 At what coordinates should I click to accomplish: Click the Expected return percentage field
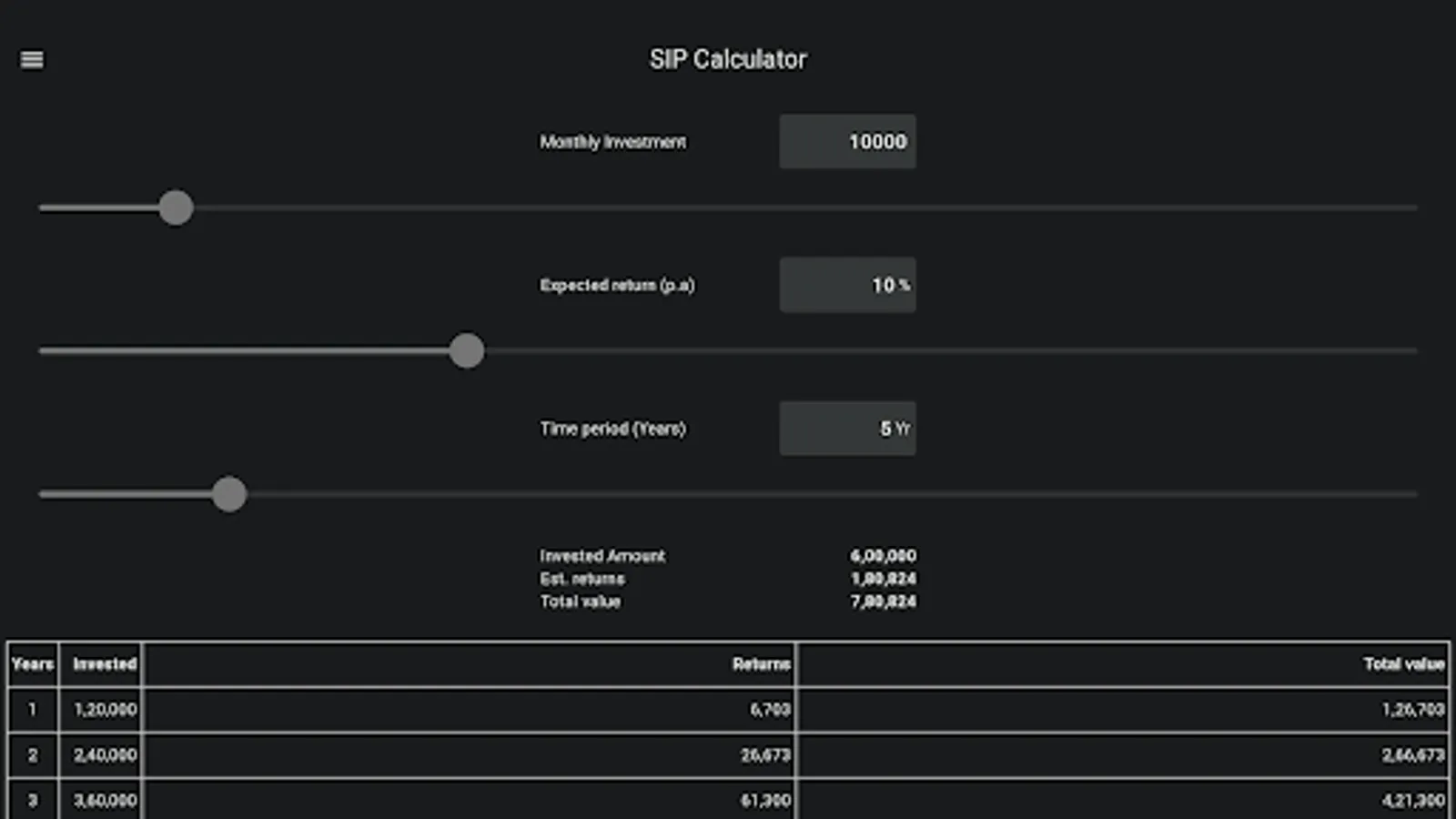click(x=847, y=285)
